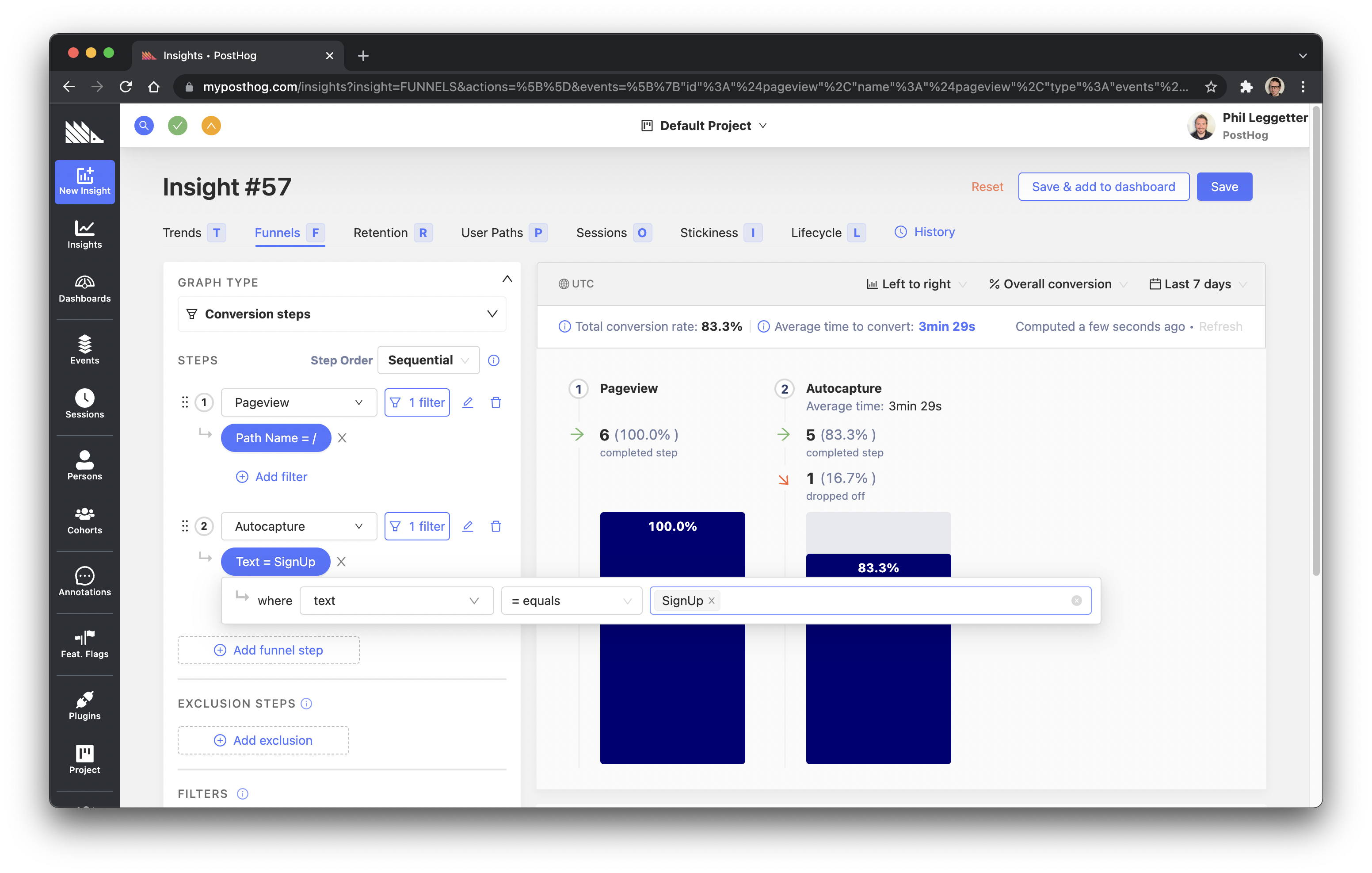The image size is (1372, 873).
Task: Open Annotations in the sidebar
Action: tap(84, 582)
